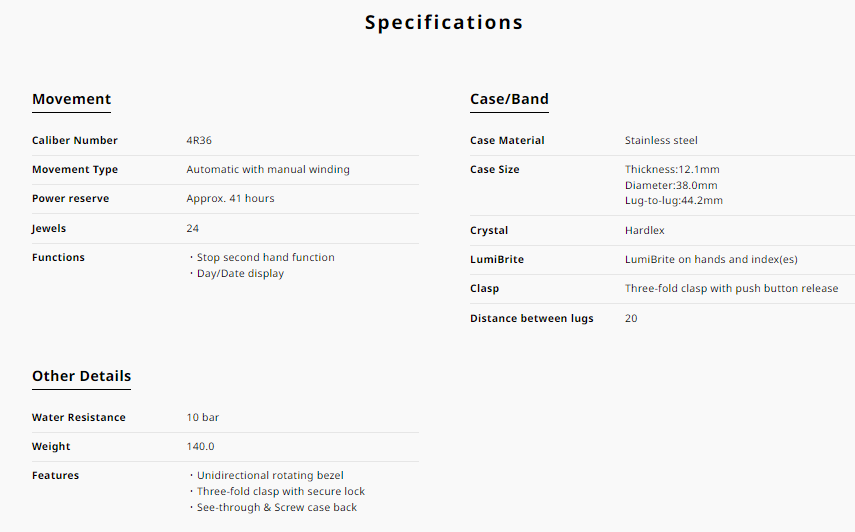
Task: Click the Approx. 41 hours value
Action: pos(230,199)
